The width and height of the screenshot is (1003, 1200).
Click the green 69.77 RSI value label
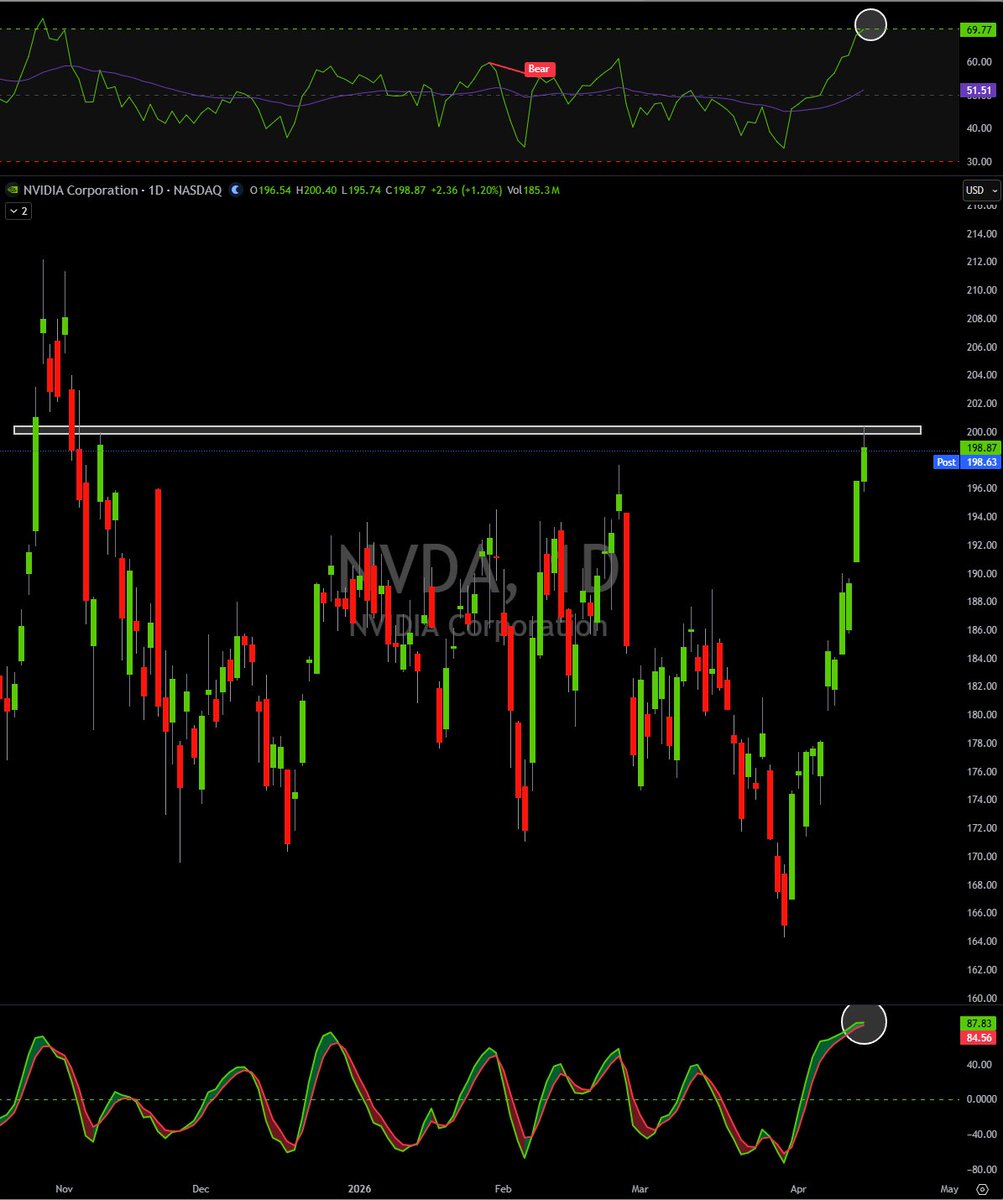[977, 31]
